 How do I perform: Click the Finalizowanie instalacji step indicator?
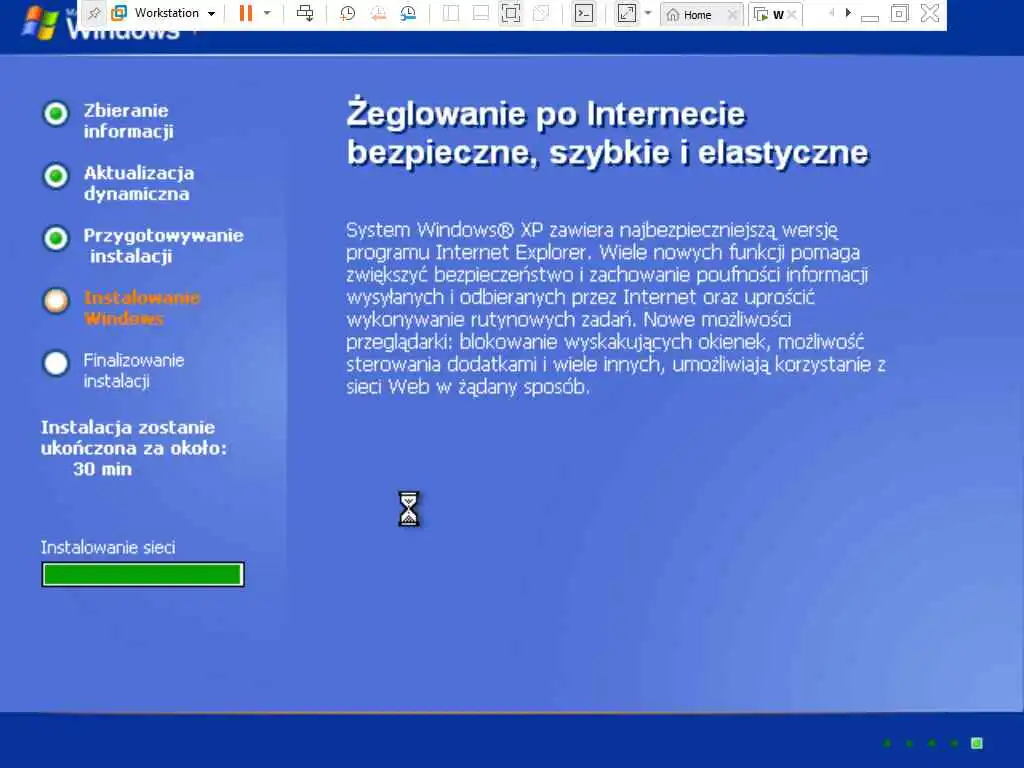[56, 363]
